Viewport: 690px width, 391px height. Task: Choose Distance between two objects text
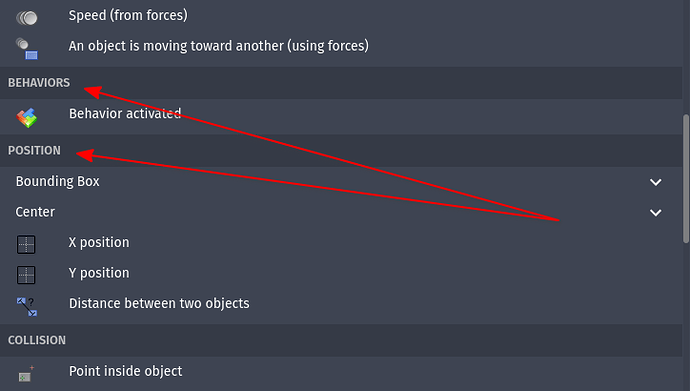[x=159, y=303]
